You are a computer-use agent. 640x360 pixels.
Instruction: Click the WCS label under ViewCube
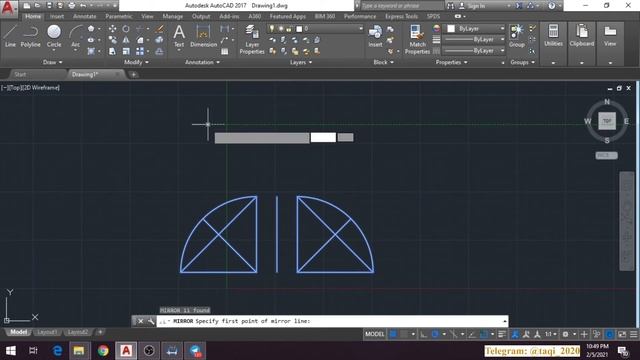pos(607,156)
